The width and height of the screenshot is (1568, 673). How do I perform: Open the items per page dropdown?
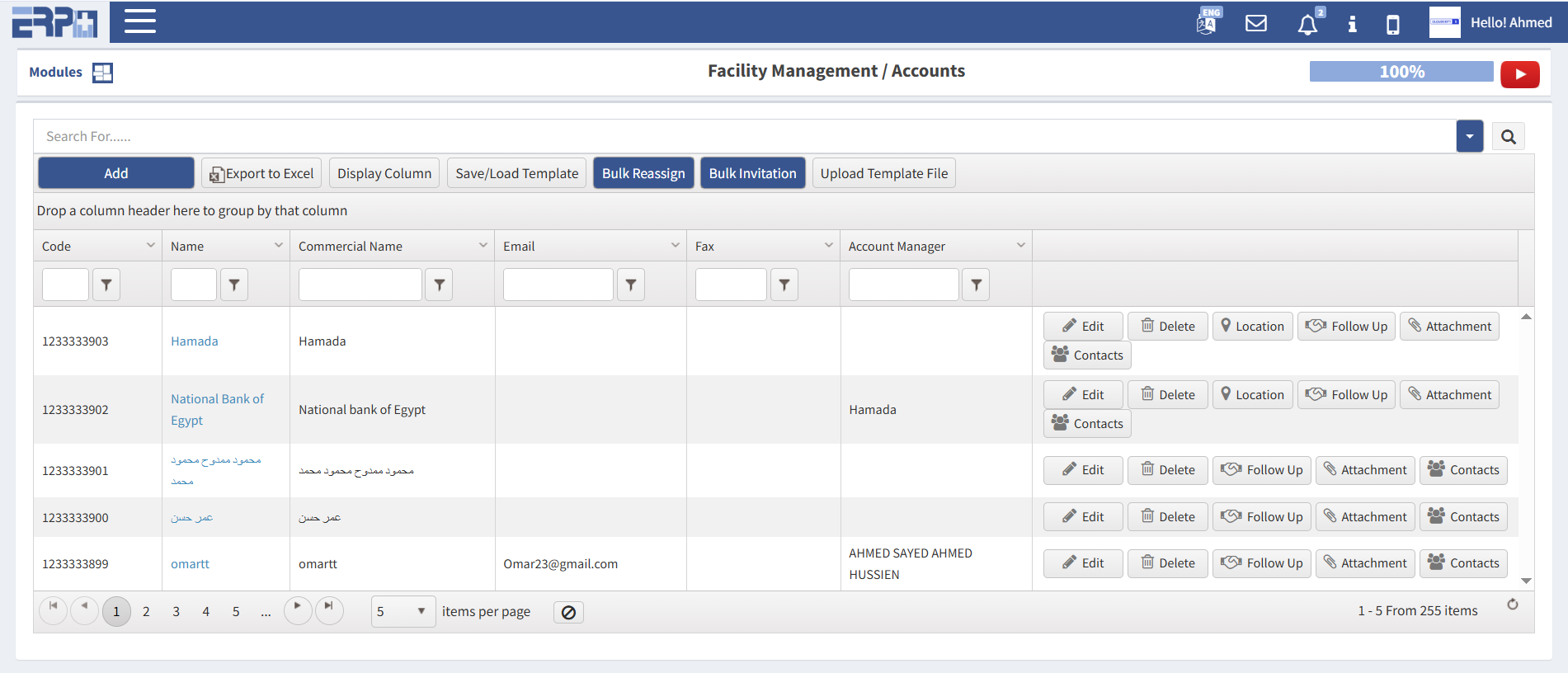(x=403, y=612)
